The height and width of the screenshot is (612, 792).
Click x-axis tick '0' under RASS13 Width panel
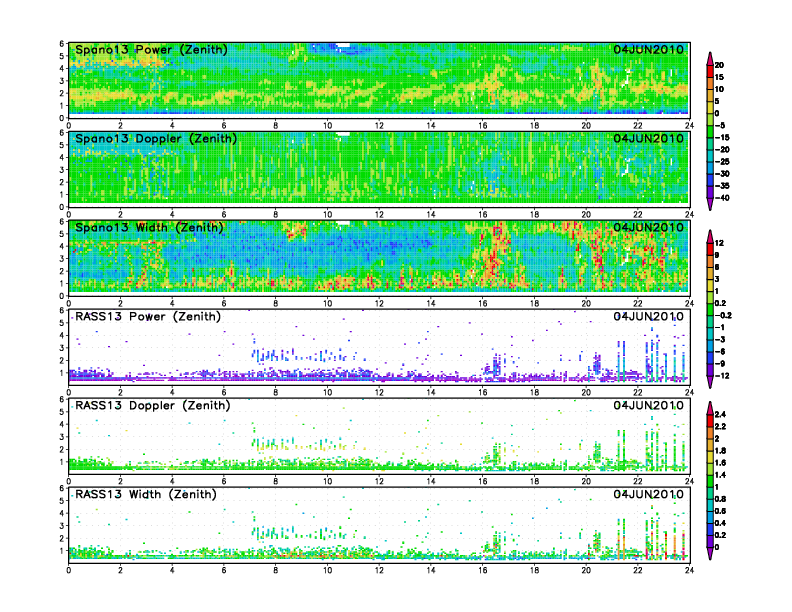[x=69, y=570]
